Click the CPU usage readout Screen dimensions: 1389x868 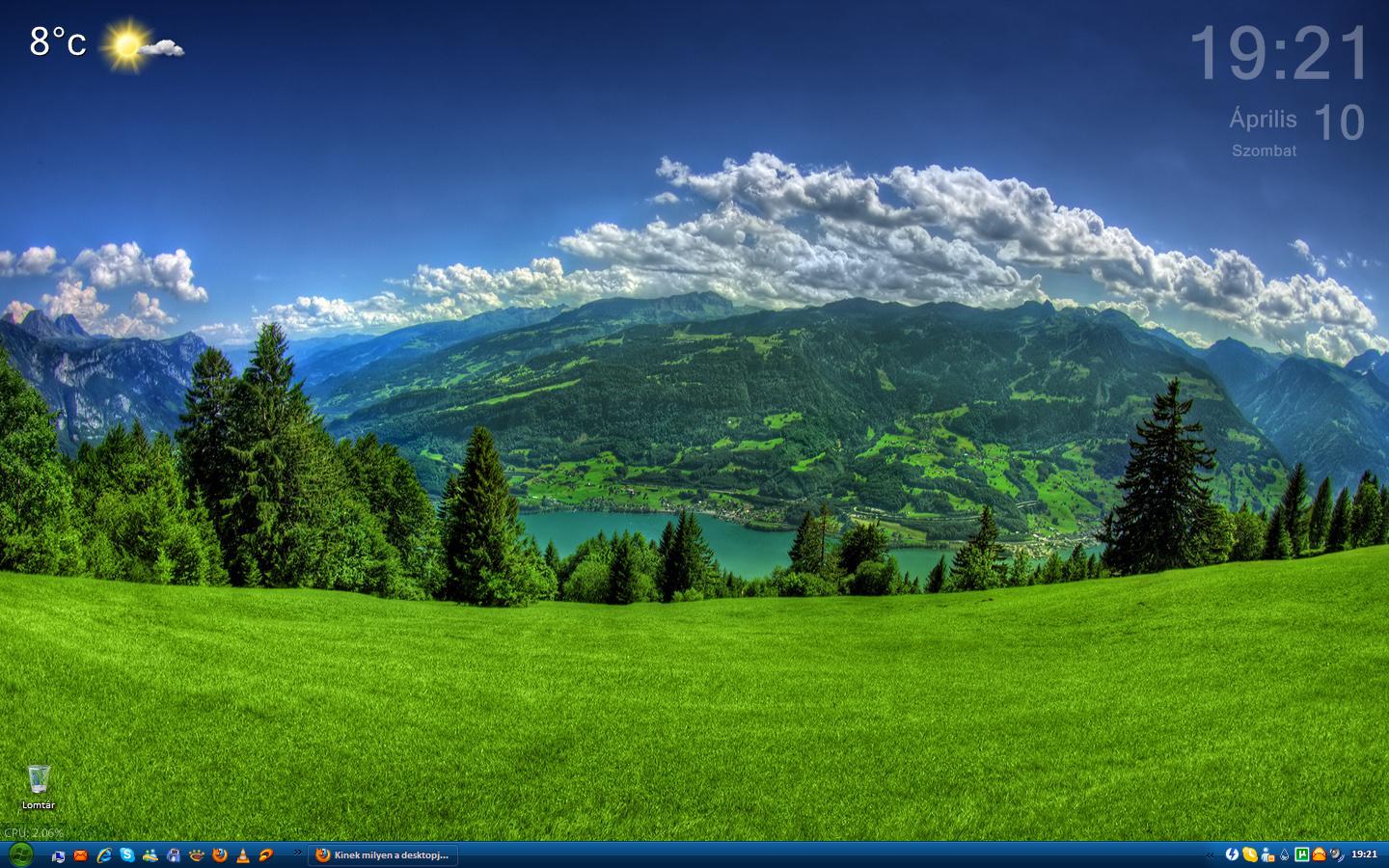pyautogui.click(x=33, y=832)
